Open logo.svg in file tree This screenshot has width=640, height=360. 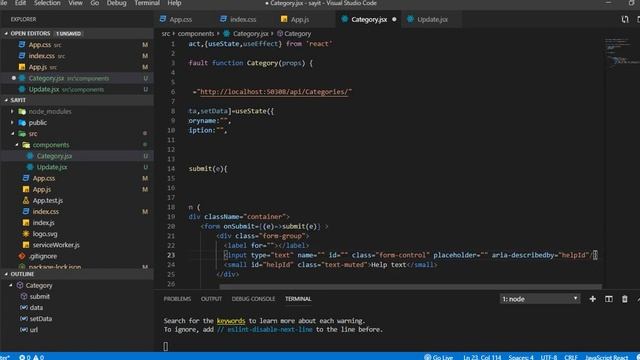45,234
